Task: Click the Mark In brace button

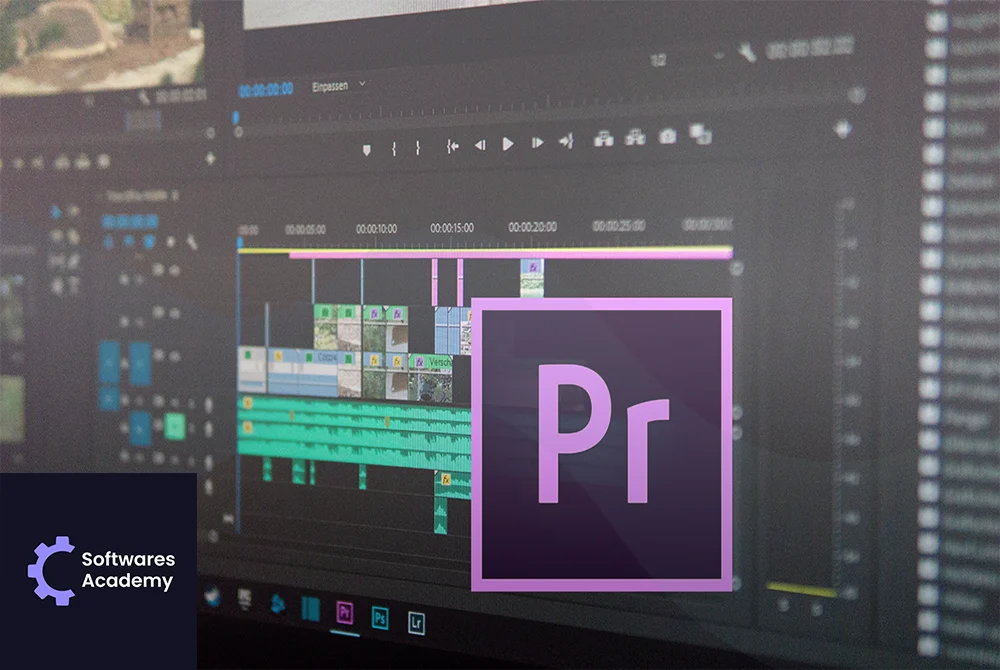Action: pyautogui.click(x=394, y=149)
